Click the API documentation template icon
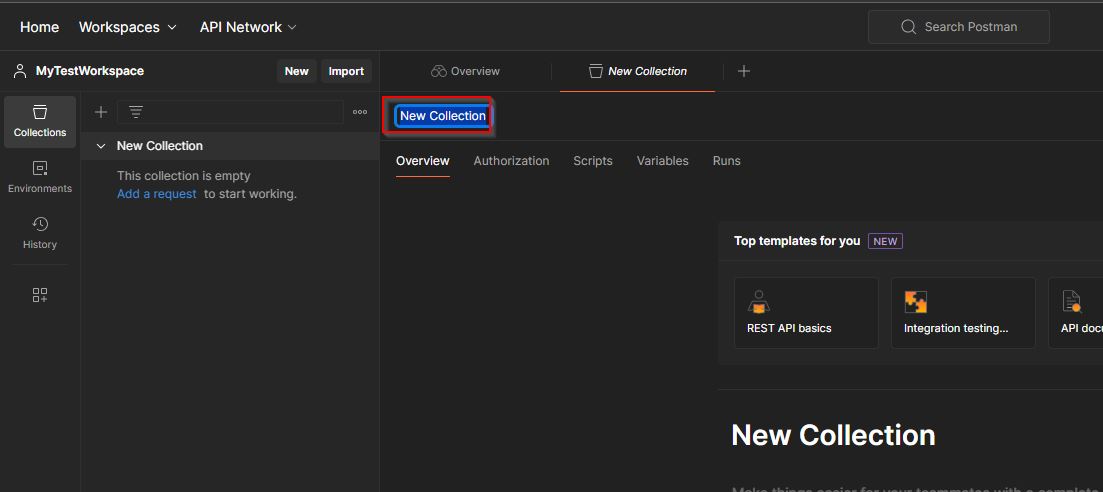This screenshot has width=1103, height=492. [x=1071, y=302]
